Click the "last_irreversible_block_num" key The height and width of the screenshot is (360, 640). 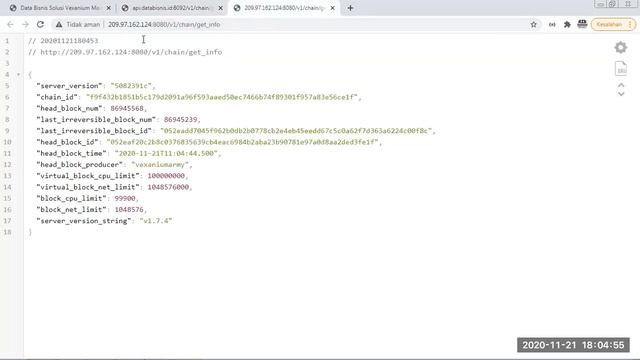pyautogui.click(x=96, y=120)
